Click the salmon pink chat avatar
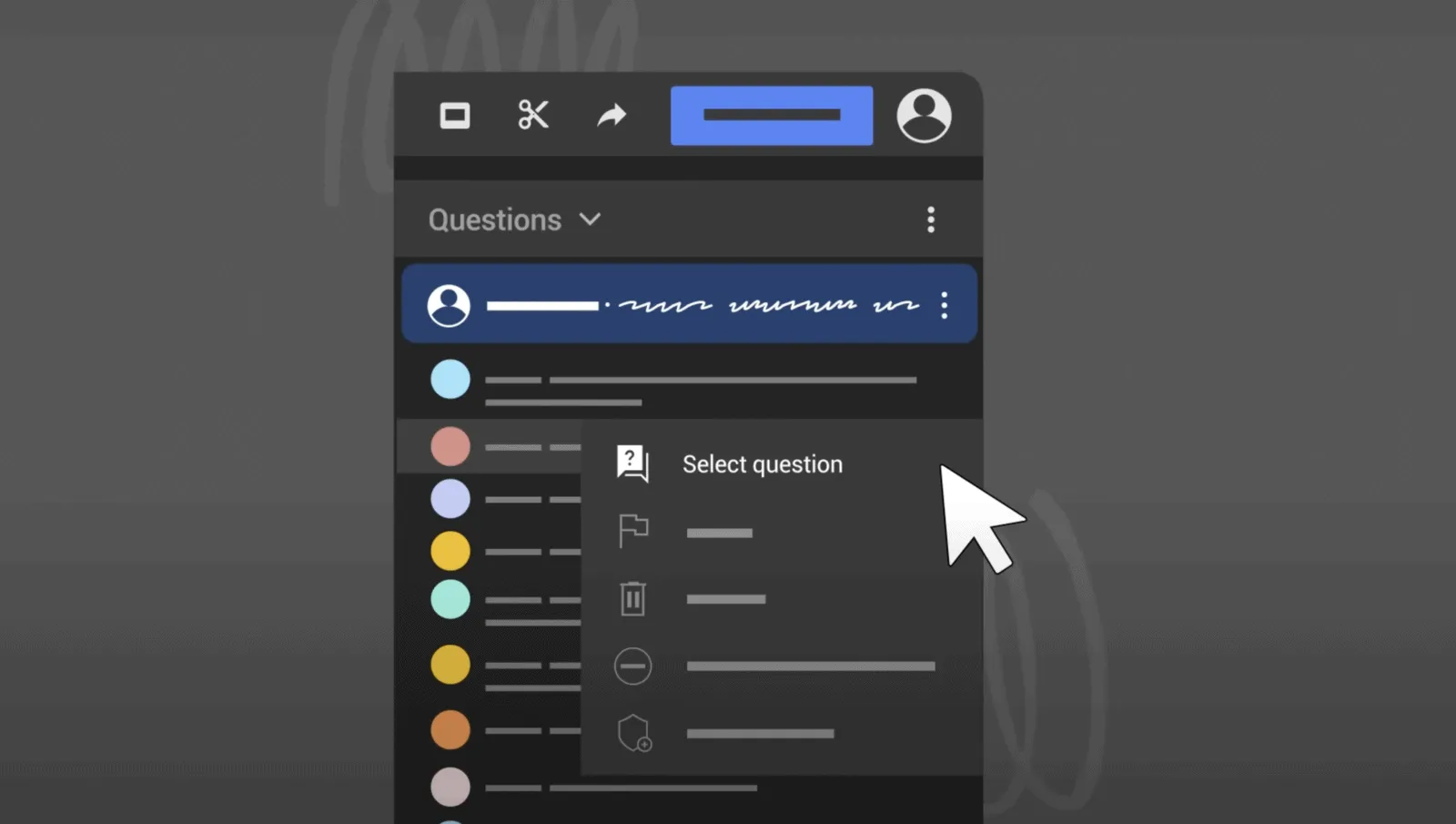This screenshot has width=1456, height=824. pyautogui.click(x=450, y=447)
